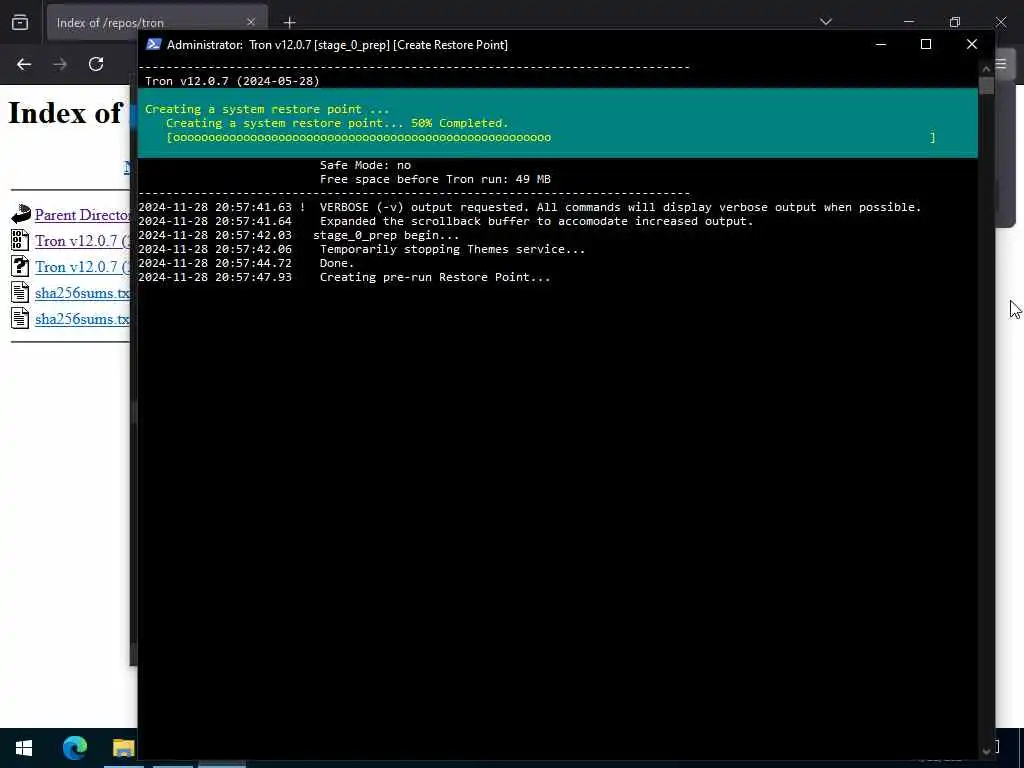Minimize the Tron console window

880,44
